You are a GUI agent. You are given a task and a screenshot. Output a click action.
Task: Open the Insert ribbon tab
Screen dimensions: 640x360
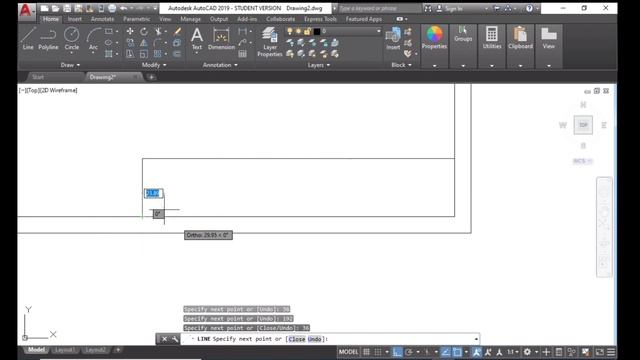[75, 19]
